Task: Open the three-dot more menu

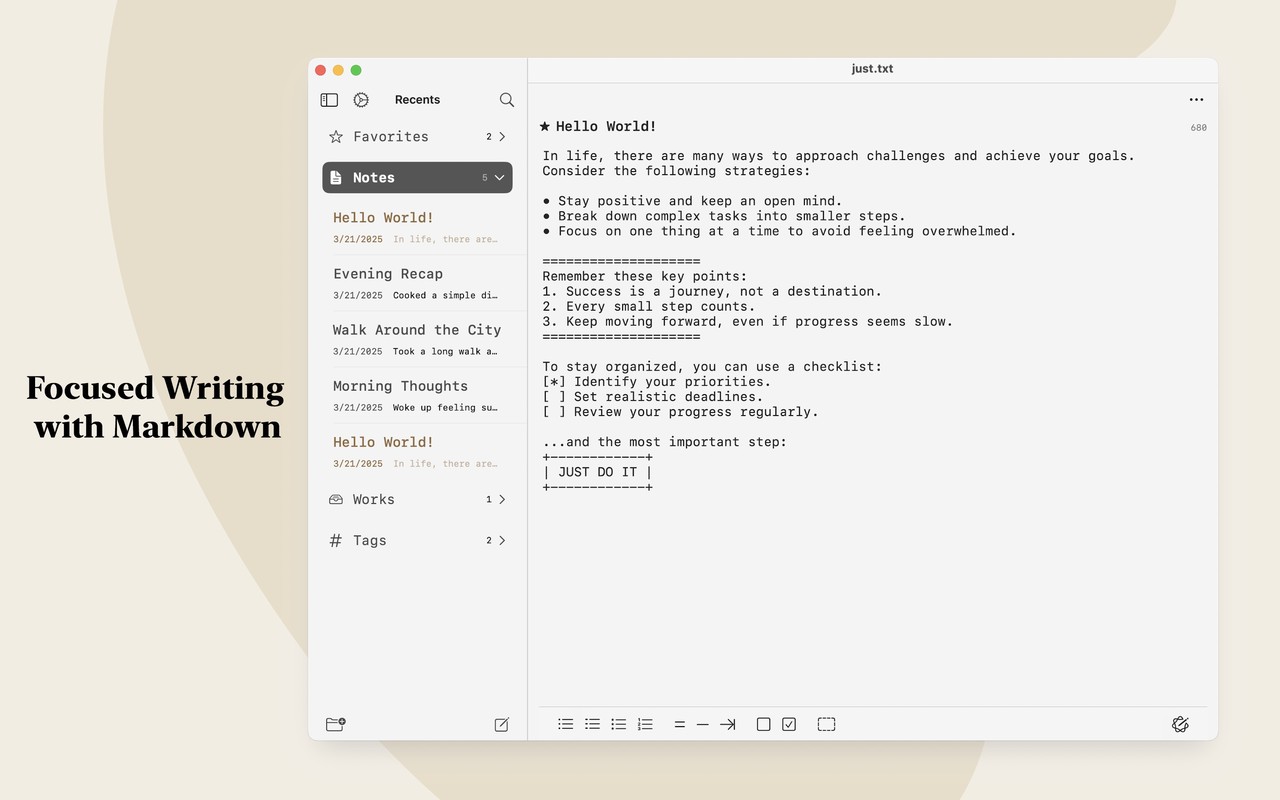Action: [1196, 100]
